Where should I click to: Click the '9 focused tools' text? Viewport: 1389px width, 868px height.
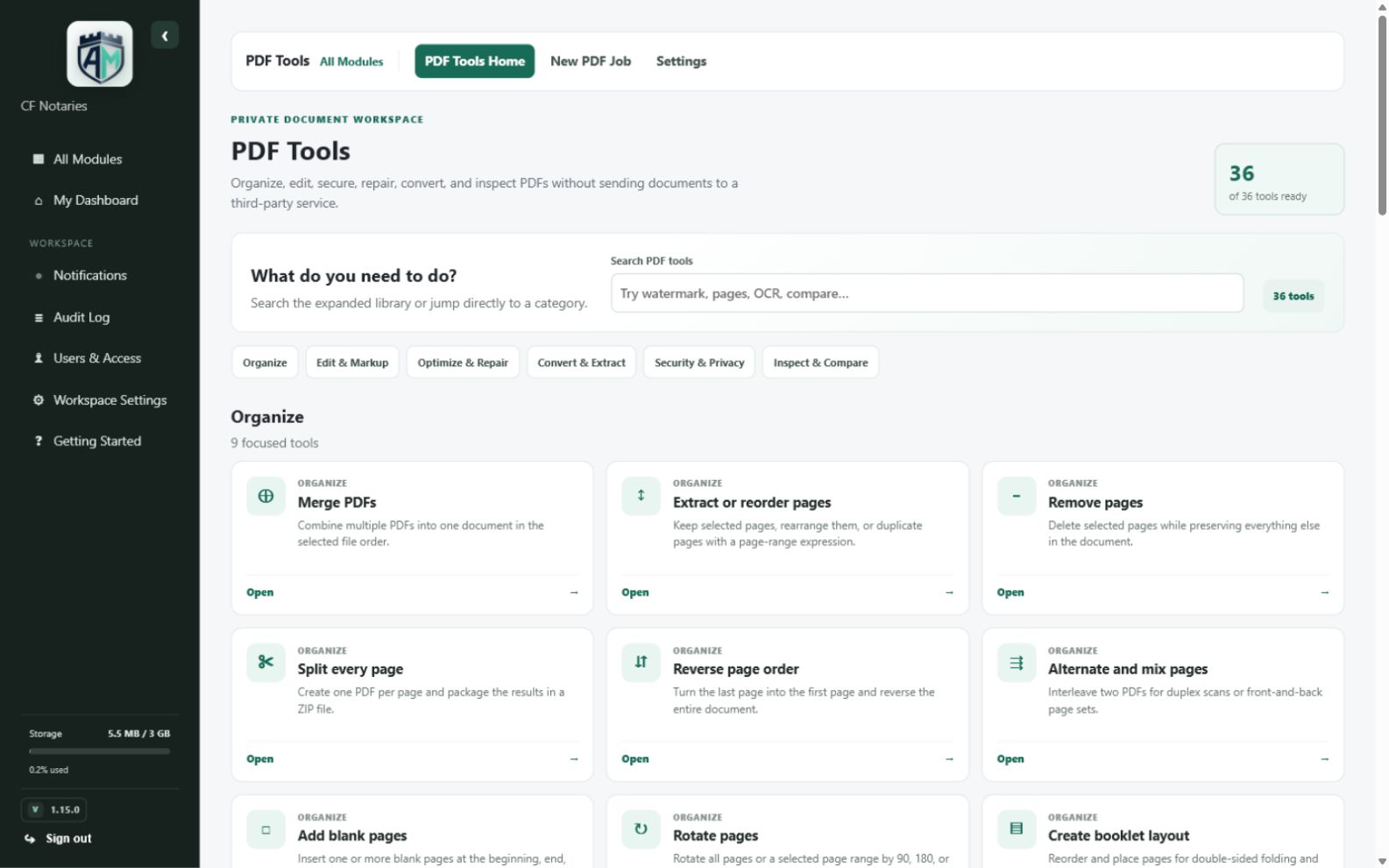point(274,443)
